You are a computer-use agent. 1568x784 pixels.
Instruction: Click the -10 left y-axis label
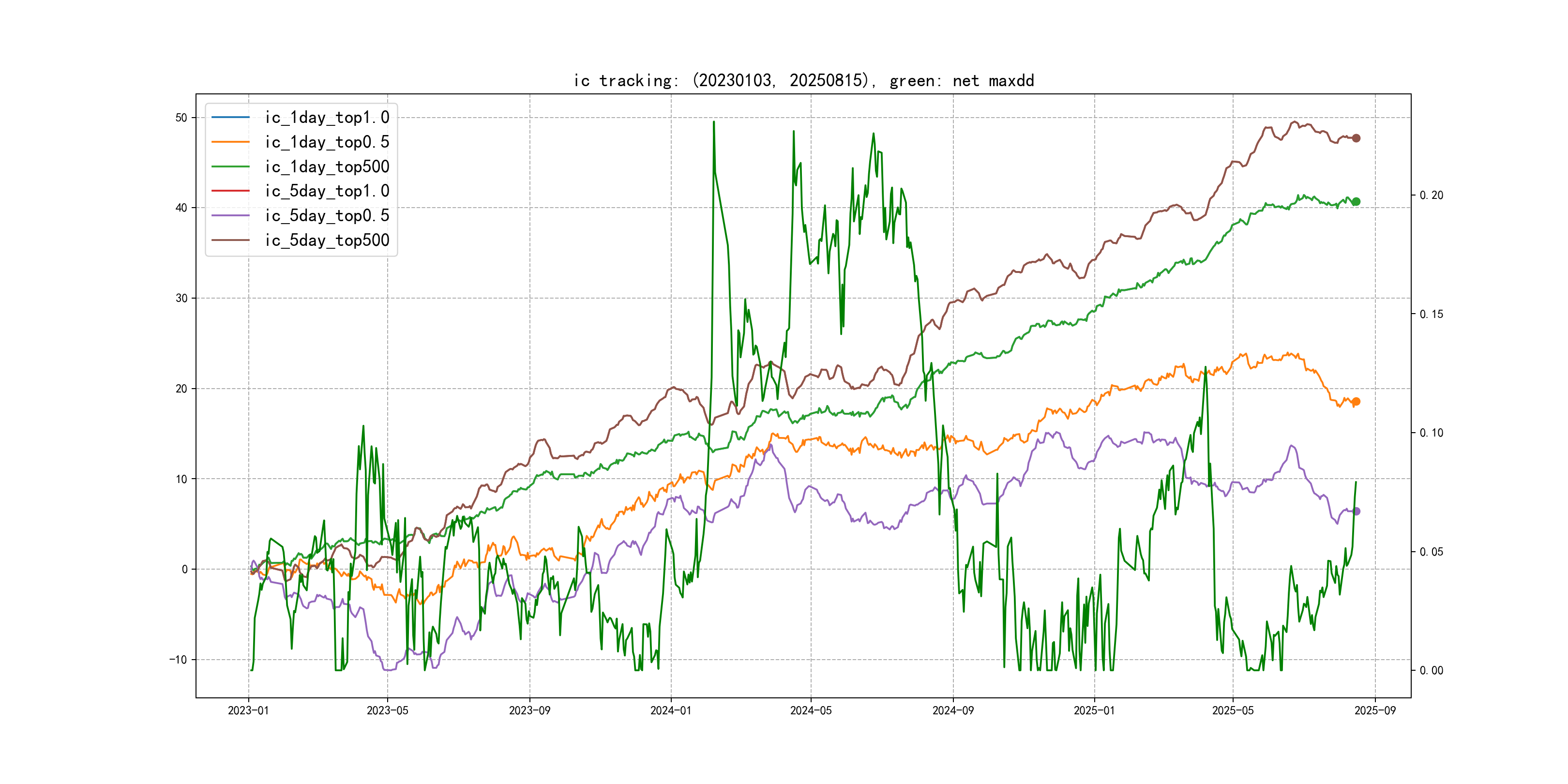pyautogui.click(x=179, y=660)
